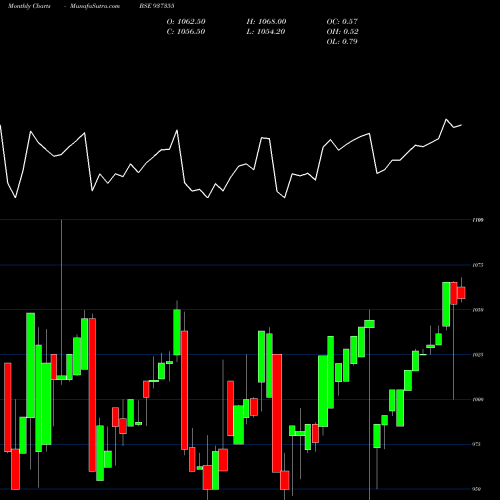Select the close value "C: 1056.50"
The width and height of the screenshot is (500, 500).
(186, 32)
